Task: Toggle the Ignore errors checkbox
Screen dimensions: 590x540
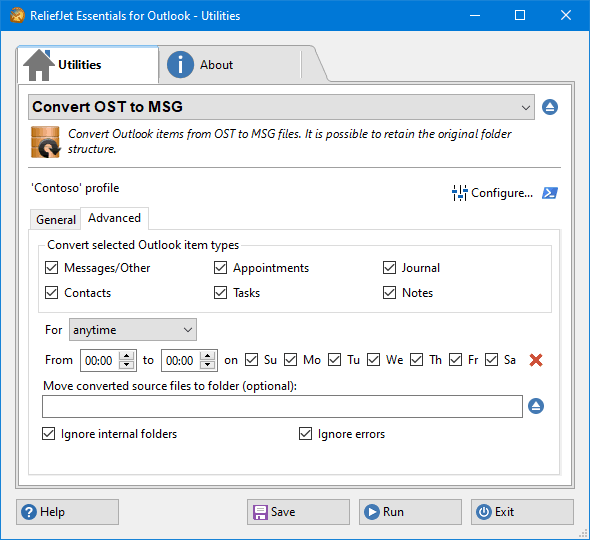Action: point(305,434)
